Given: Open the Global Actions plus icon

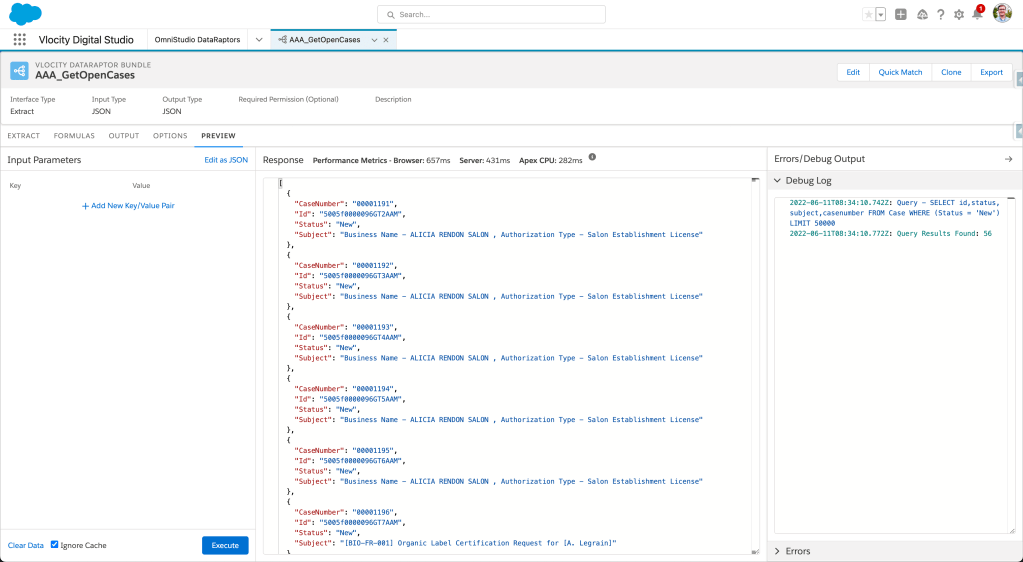Looking at the screenshot, I should (x=901, y=14).
